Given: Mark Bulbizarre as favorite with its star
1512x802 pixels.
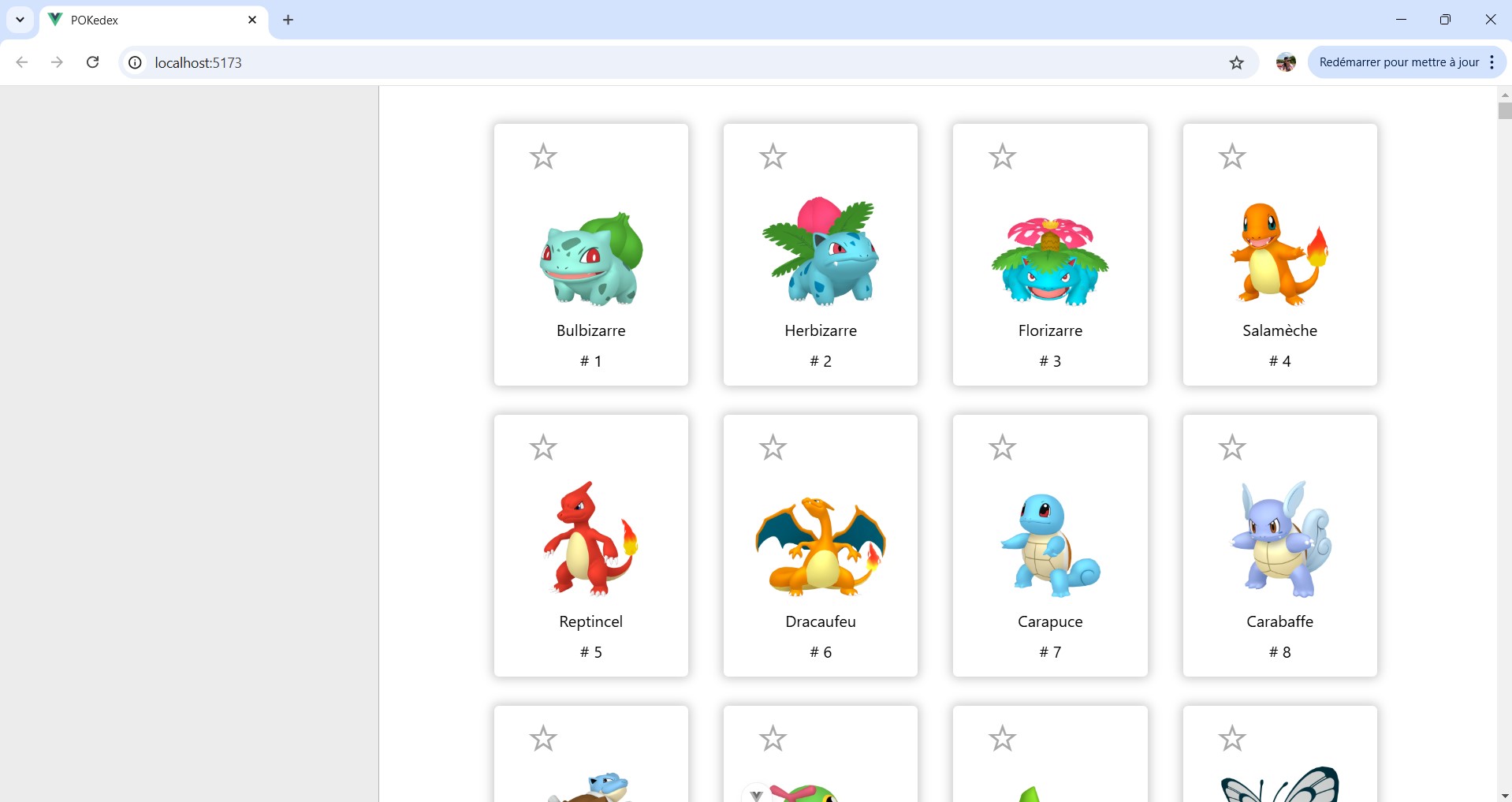Looking at the screenshot, I should (543, 156).
